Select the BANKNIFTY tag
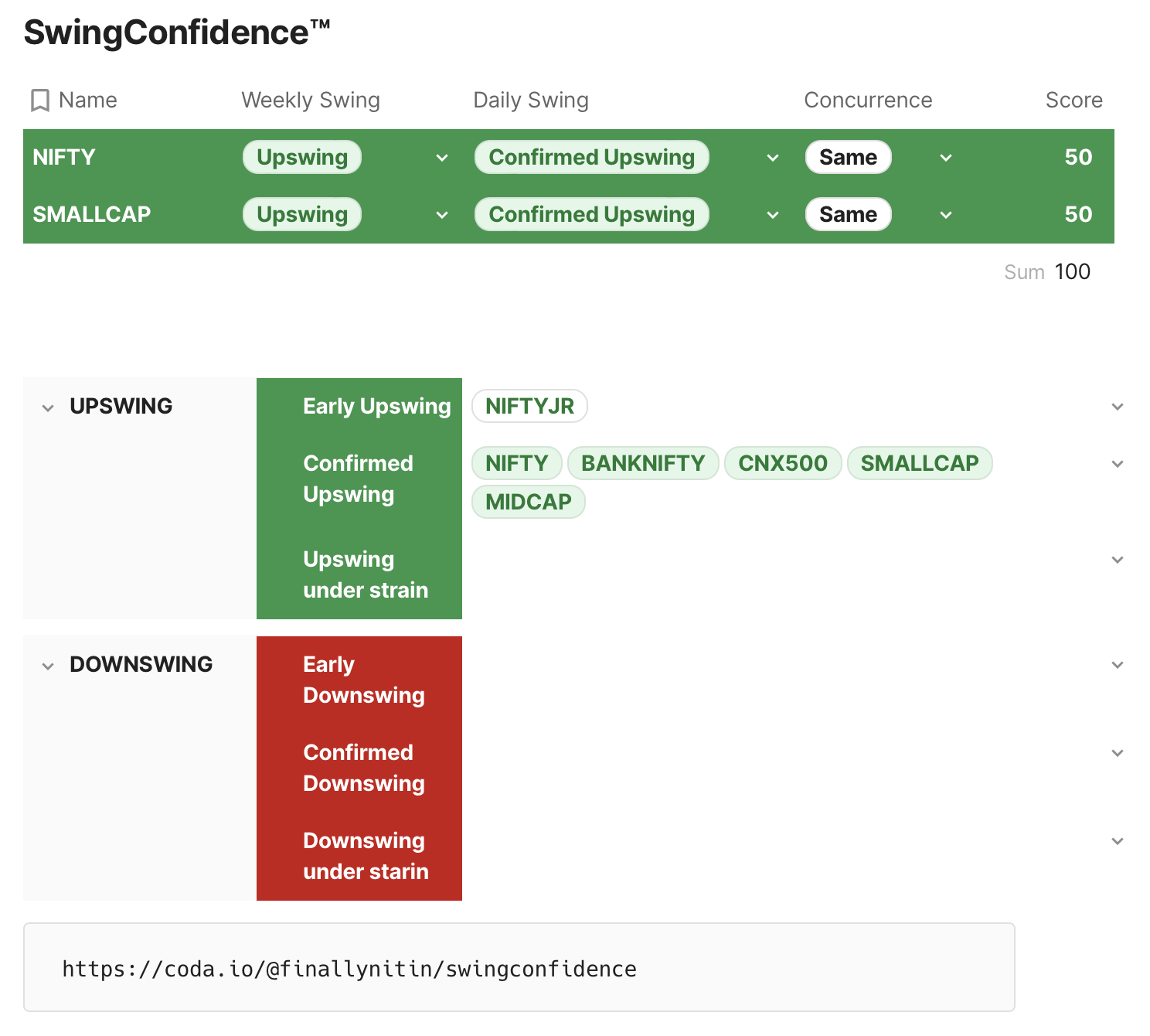1150x1036 pixels. pyautogui.click(x=643, y=463)
